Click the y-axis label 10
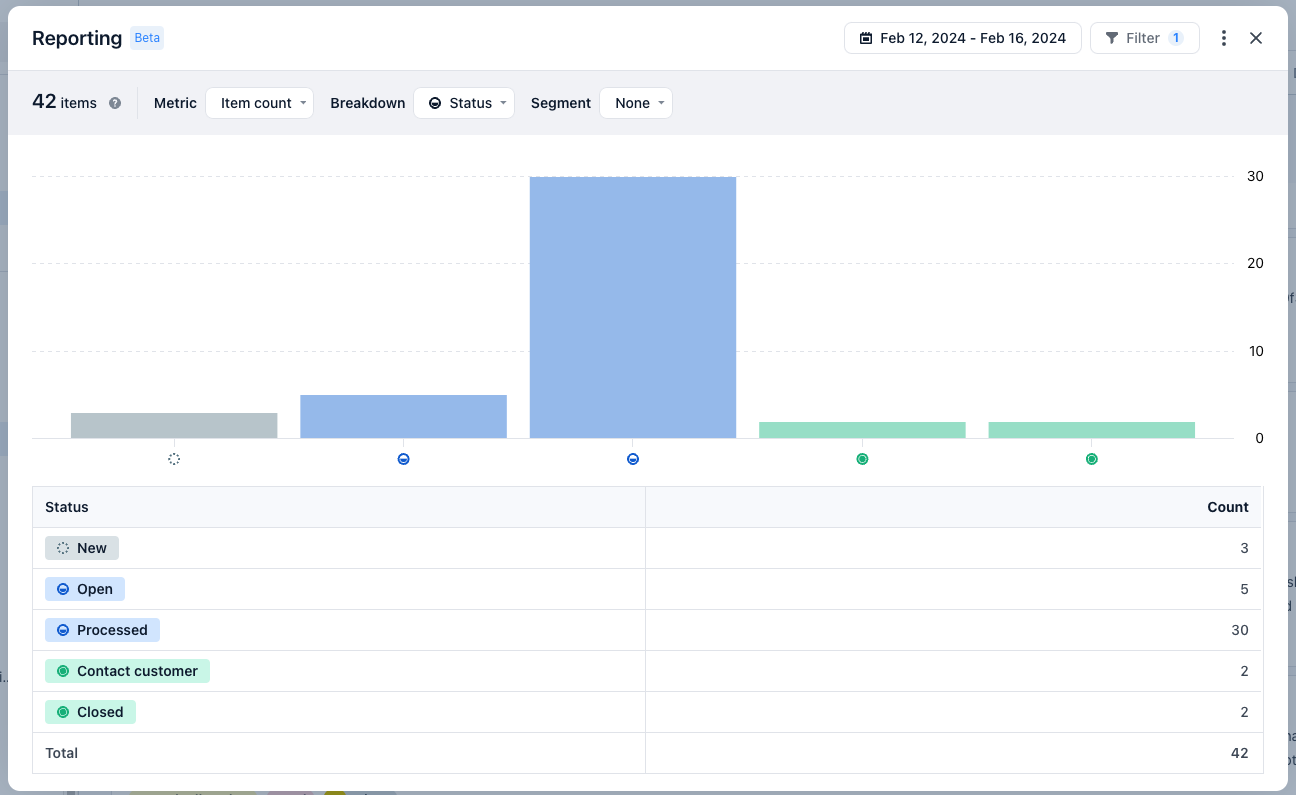Image resolution: width=1296 pixels, height=795 pixels. (1255, 351)
